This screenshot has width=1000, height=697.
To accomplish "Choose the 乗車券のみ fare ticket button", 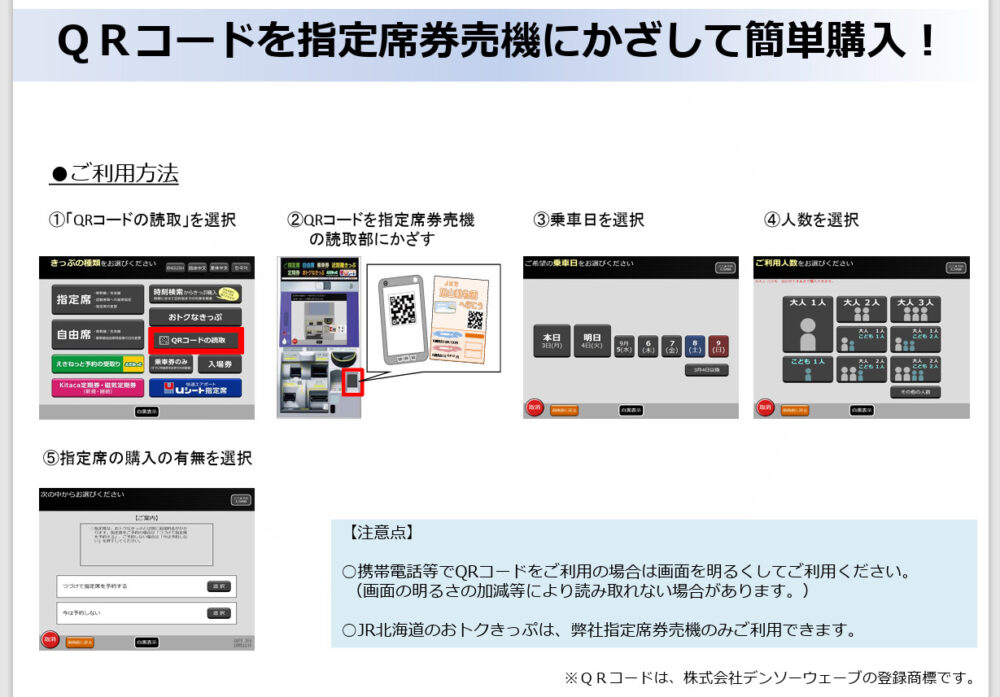I will click(x=170, y=364).
